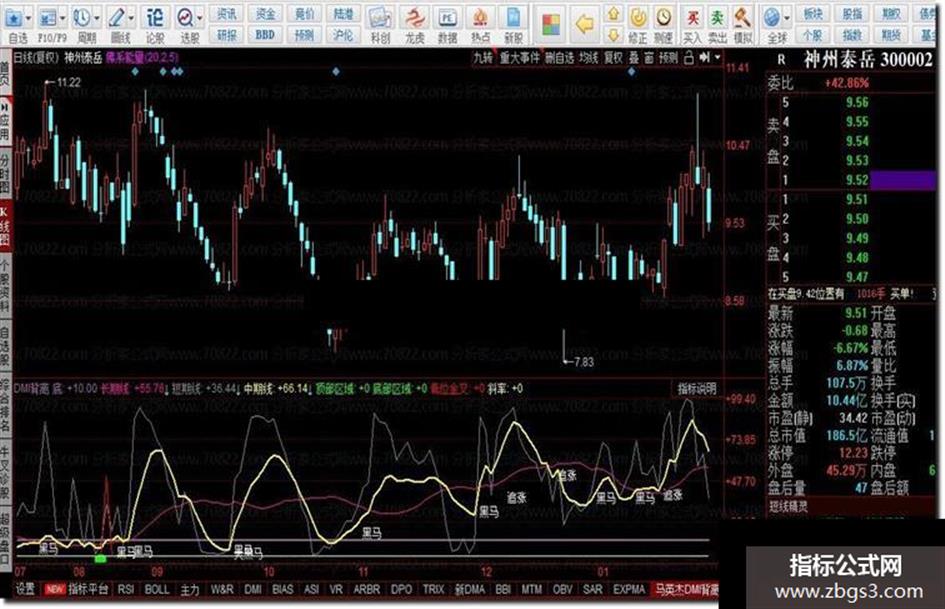945x609 pixels.
Task: Open the 龙虎 dragon-tiger list icon
Action: 414,18
